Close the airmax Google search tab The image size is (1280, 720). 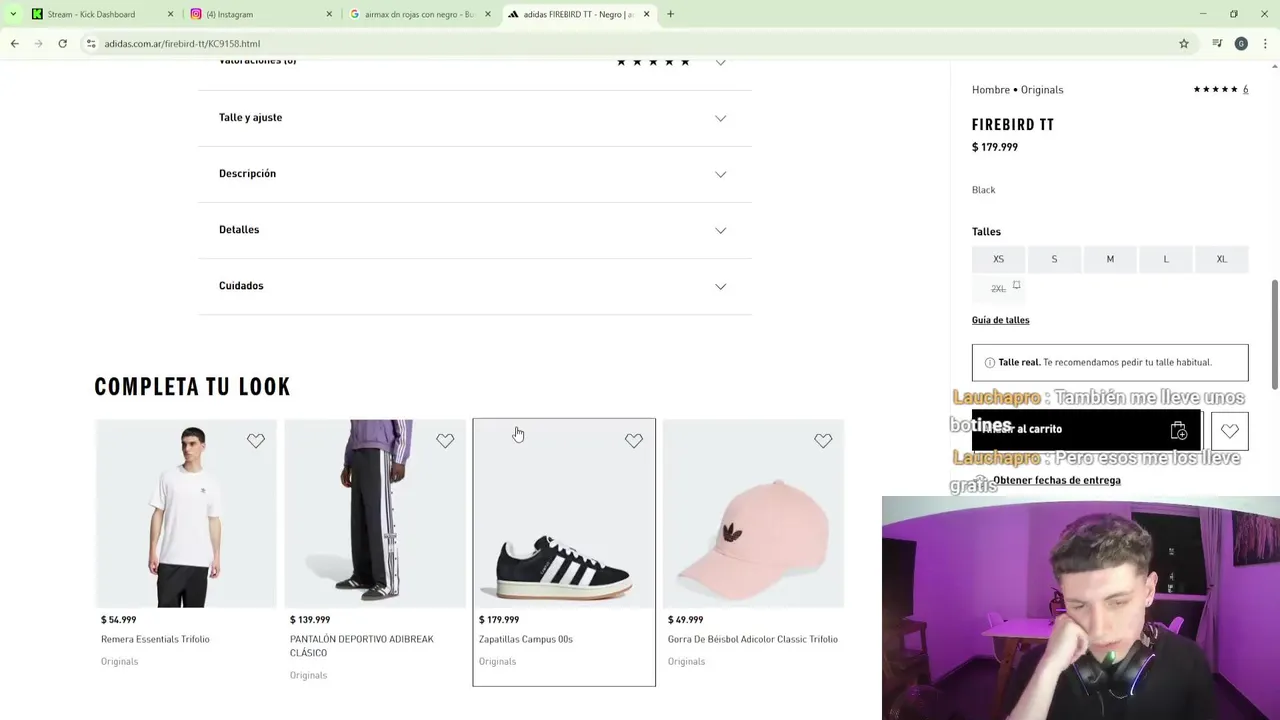pos(488,14)
